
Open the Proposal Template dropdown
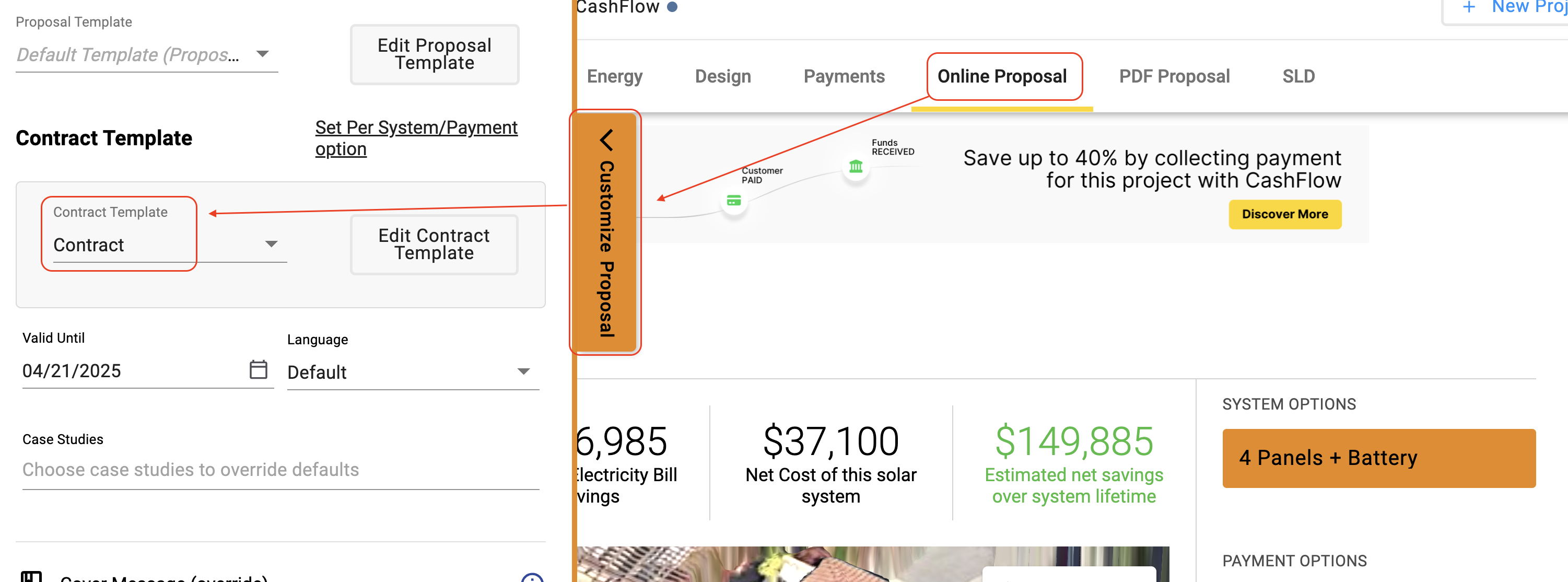tap(147, 55)
